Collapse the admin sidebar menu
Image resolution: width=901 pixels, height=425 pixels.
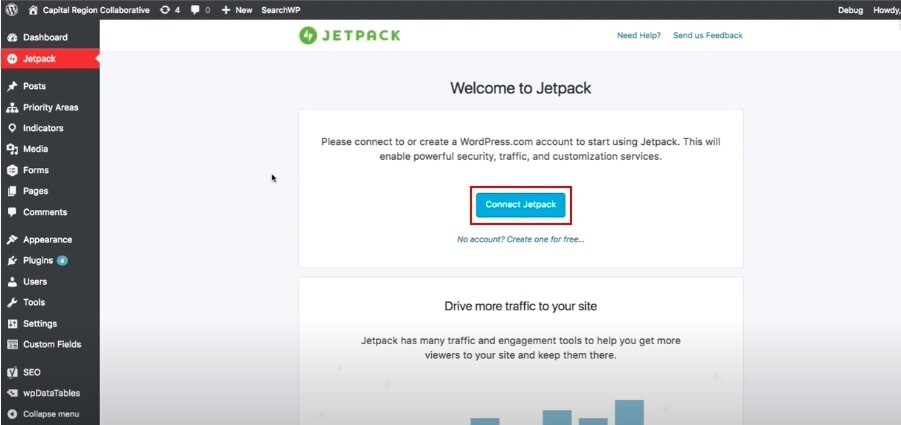point(49,414)
